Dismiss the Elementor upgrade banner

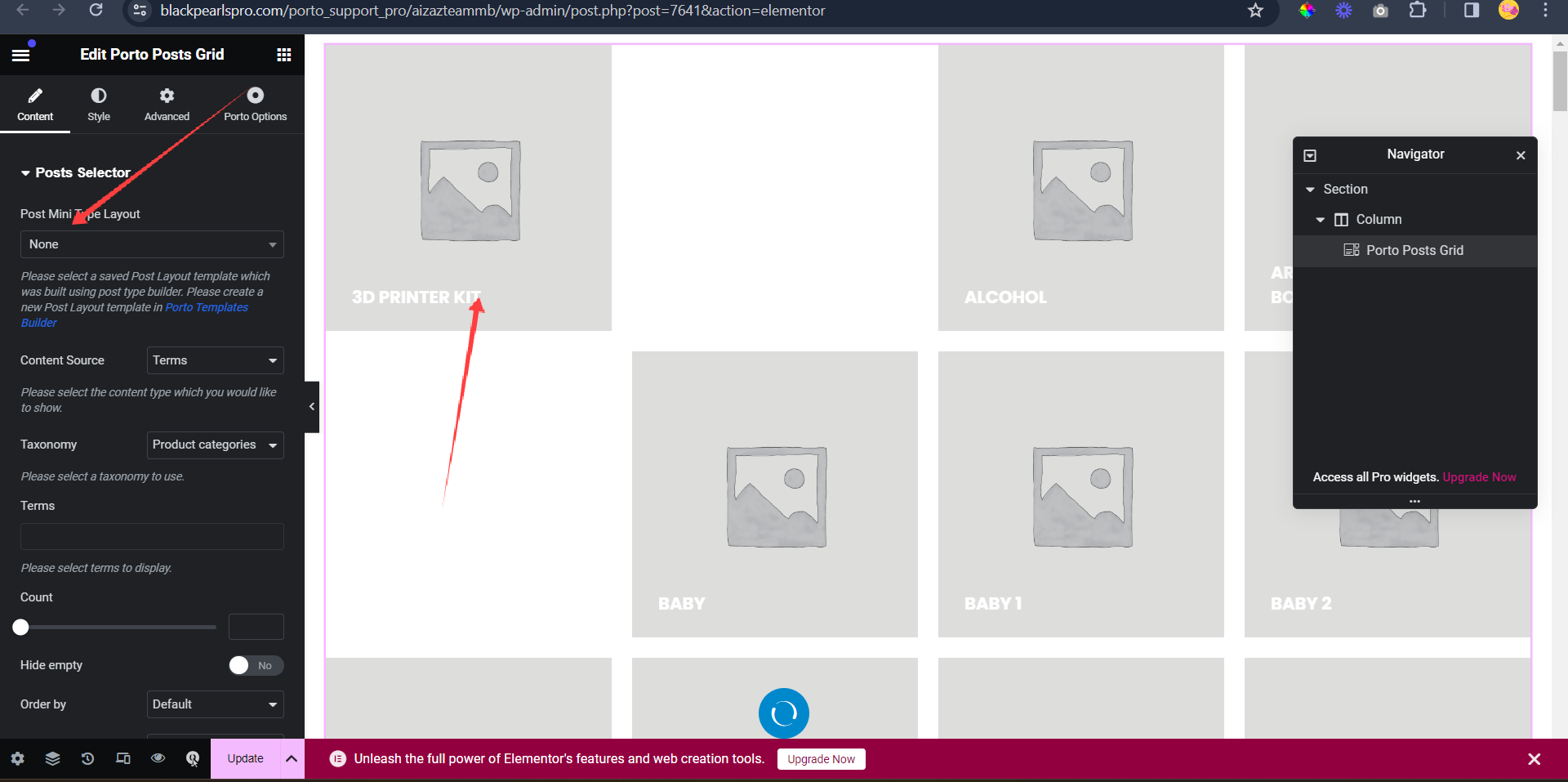click(x=1534, y=759)
